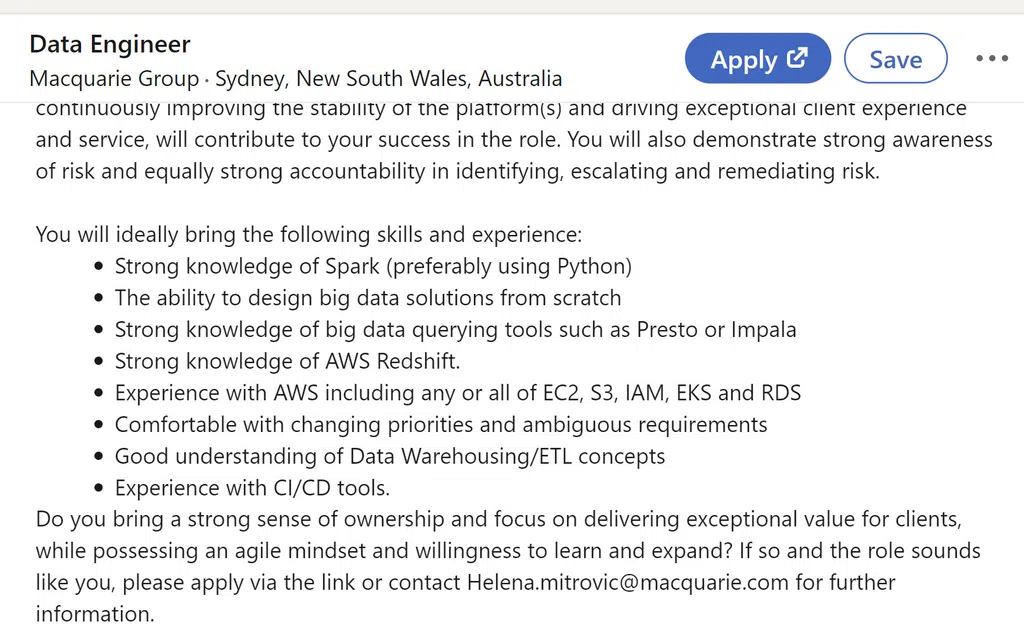
Task: Click the strong sense of ownership sentence
Action: 499,520
